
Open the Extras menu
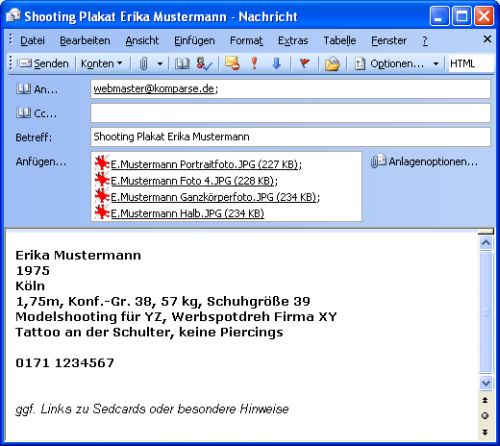pyautogui.click(x=293, y=41)
